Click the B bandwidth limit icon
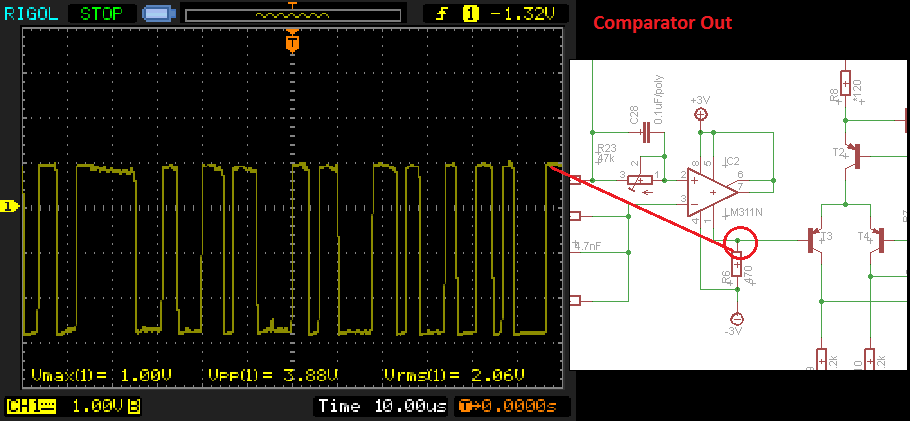 point(134,406)
